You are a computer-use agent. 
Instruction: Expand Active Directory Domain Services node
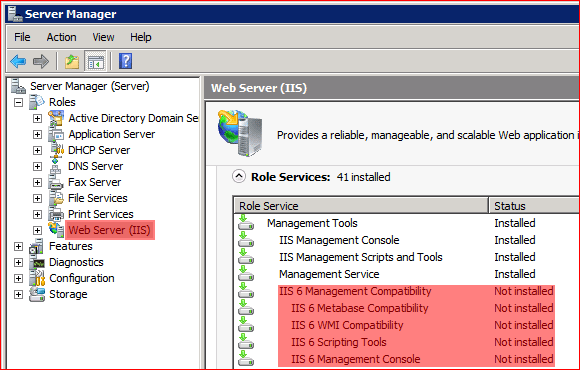pyautogui.click(x=37, y=118)
